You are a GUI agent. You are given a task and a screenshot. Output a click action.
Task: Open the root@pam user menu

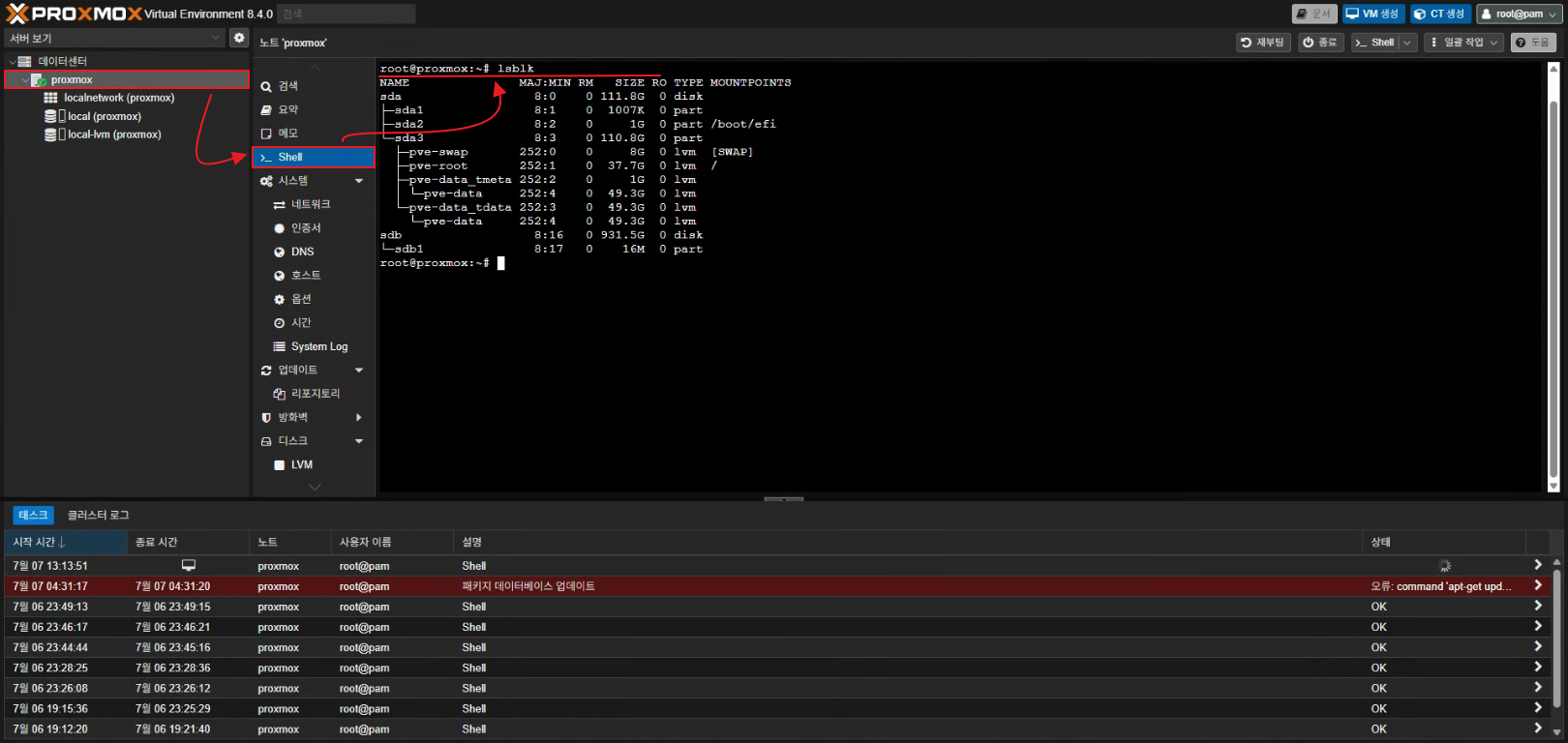click(x=1519, y=14)
